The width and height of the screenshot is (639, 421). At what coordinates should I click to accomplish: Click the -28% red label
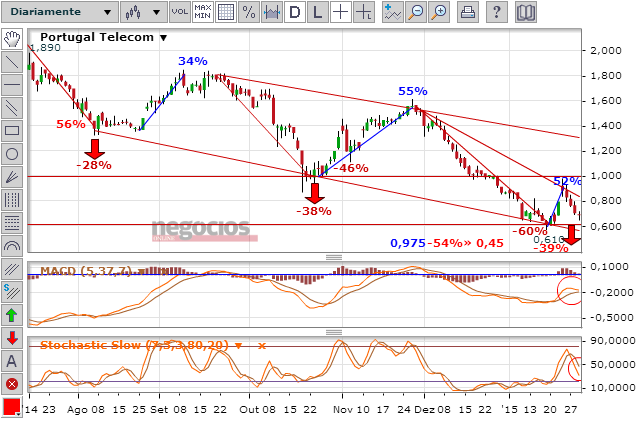[94, 165]
